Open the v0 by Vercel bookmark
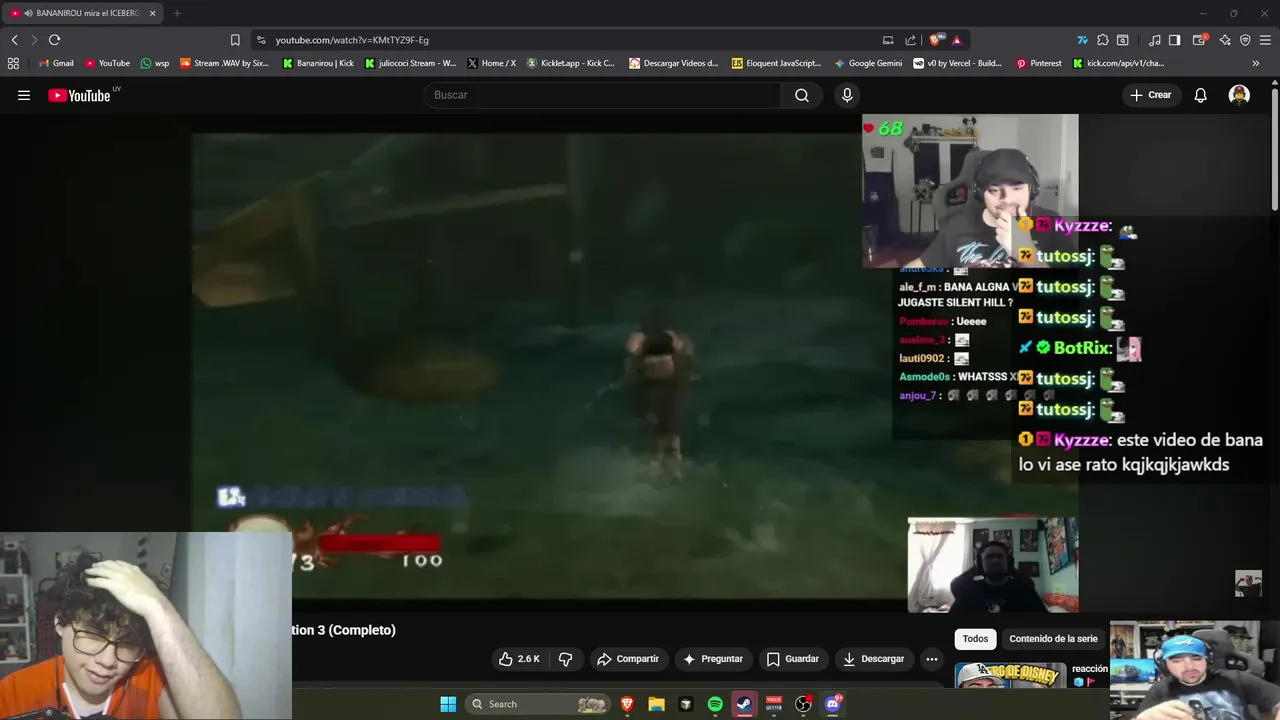The height and width of the screenshot is (720, 1280). click(958, 63)
